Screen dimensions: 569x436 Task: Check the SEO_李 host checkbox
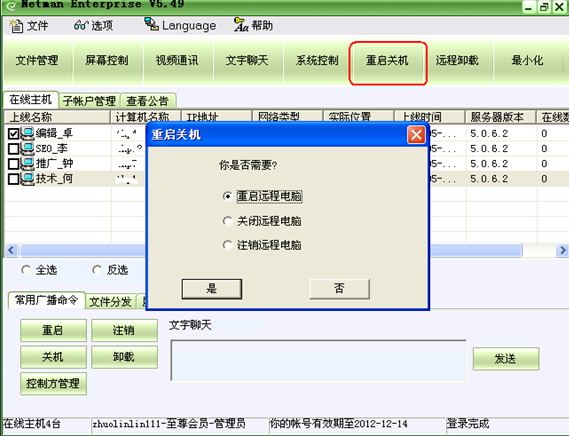pos(13,149)
